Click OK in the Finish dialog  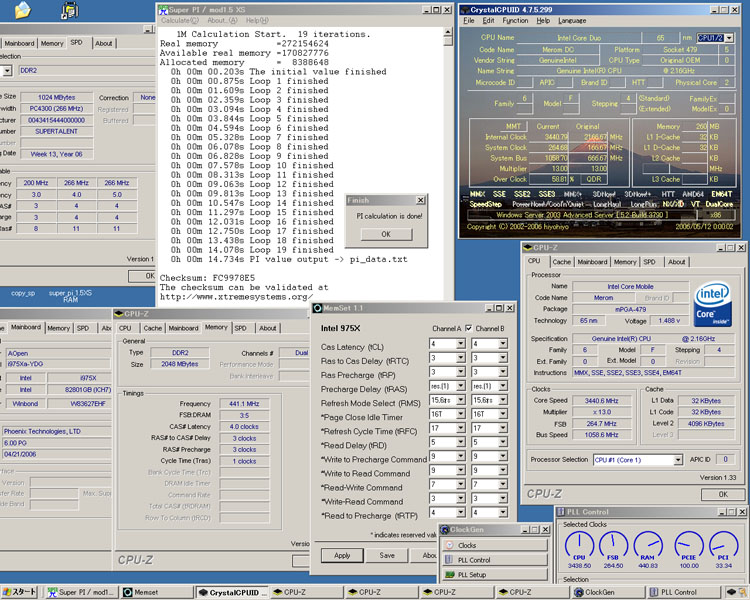point(386,234)
